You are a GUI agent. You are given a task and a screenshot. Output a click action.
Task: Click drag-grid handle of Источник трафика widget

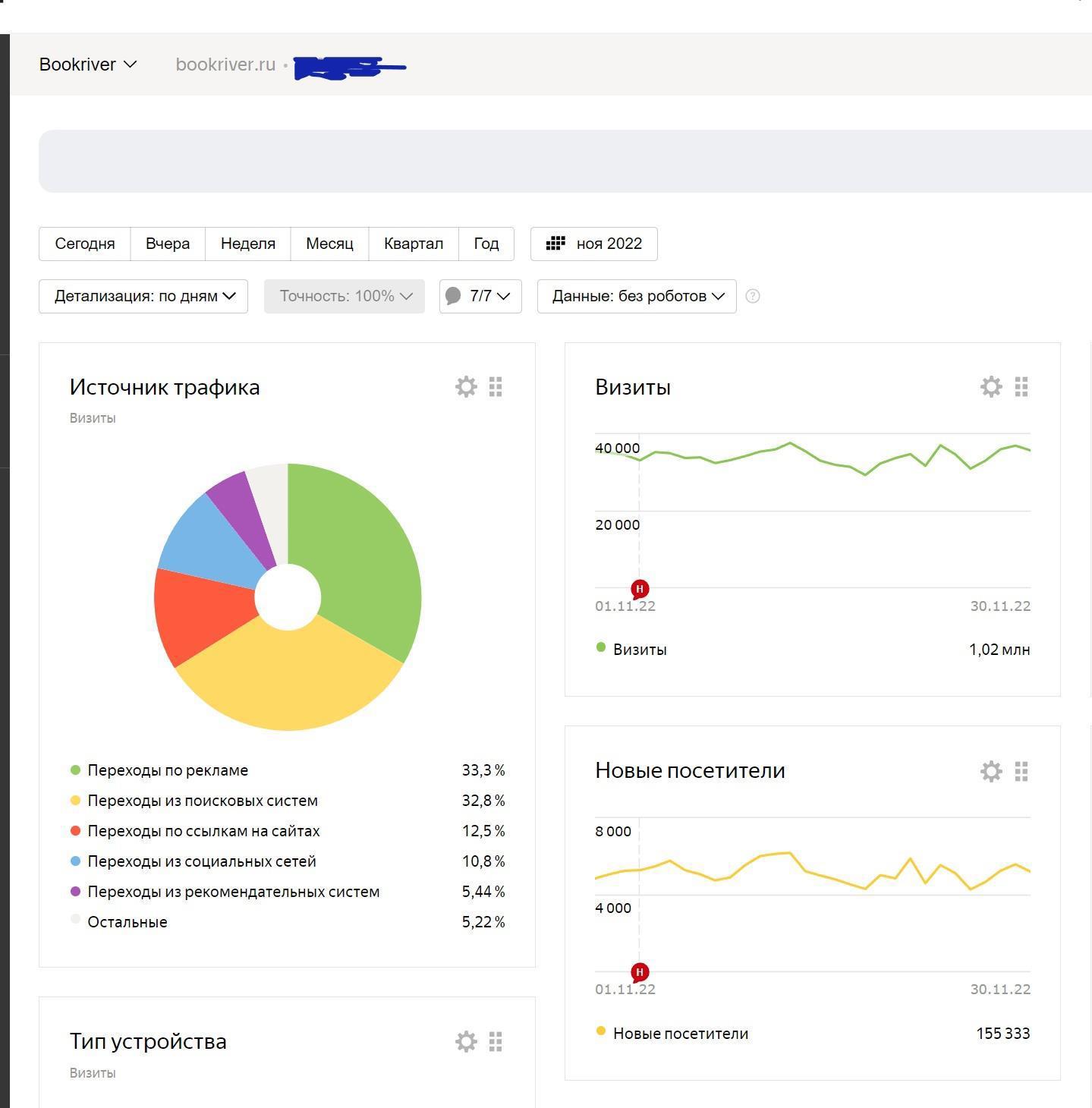496,387
